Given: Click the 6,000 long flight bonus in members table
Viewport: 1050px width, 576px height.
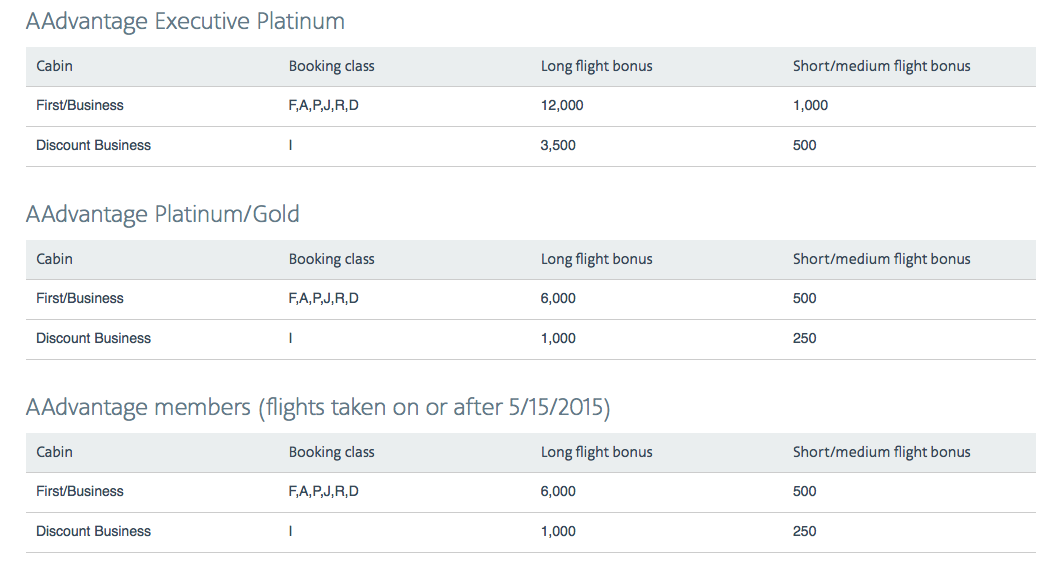Looking at the screenshot, I should [x=558, y=491].
